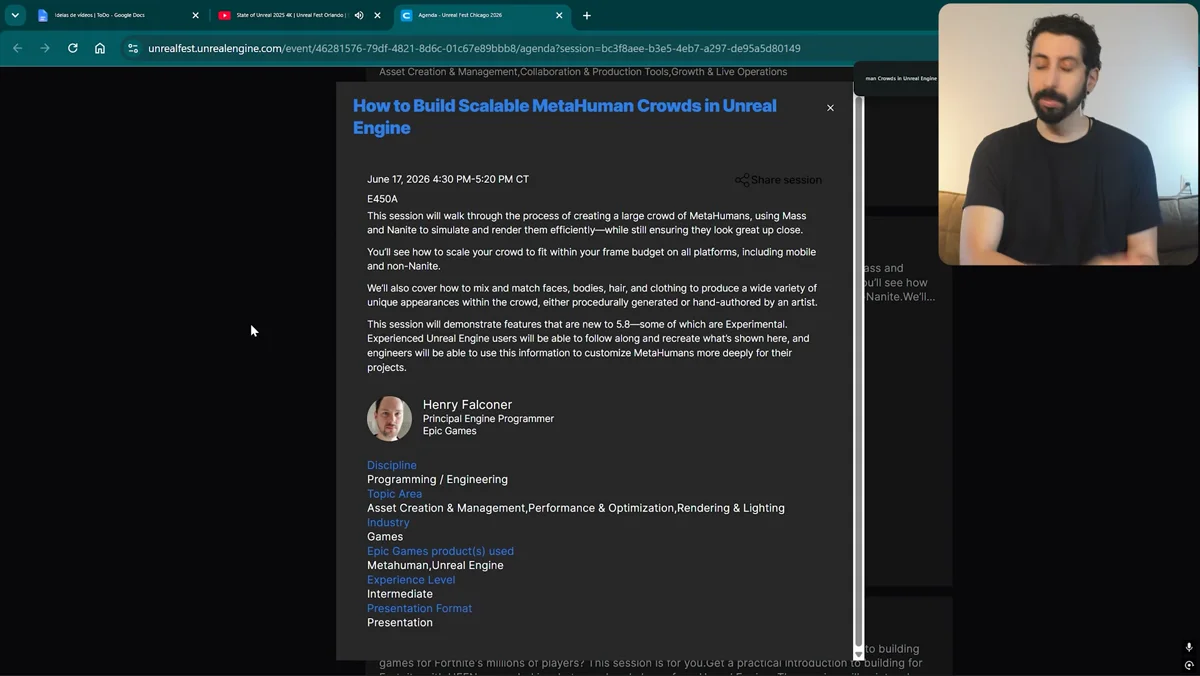Click the Presentation Format heading

click(x=419, y=608)
